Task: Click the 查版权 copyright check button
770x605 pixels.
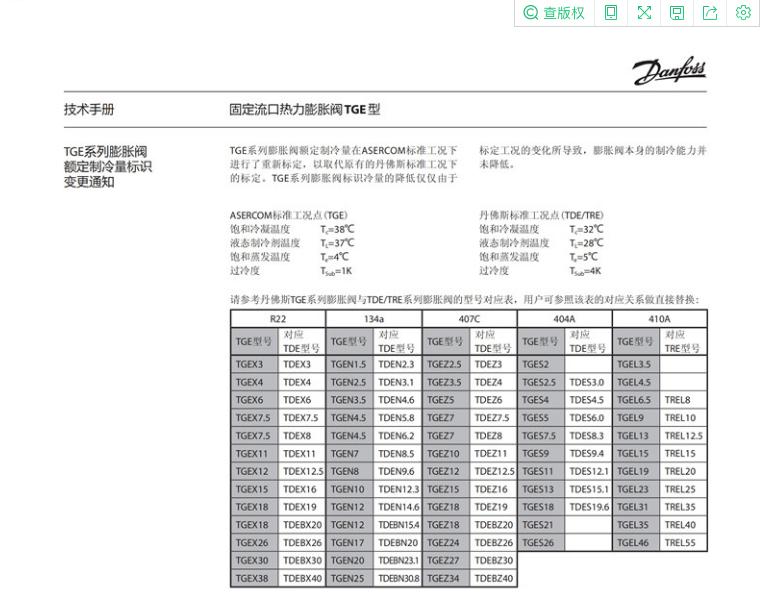Action: (554, 13)
